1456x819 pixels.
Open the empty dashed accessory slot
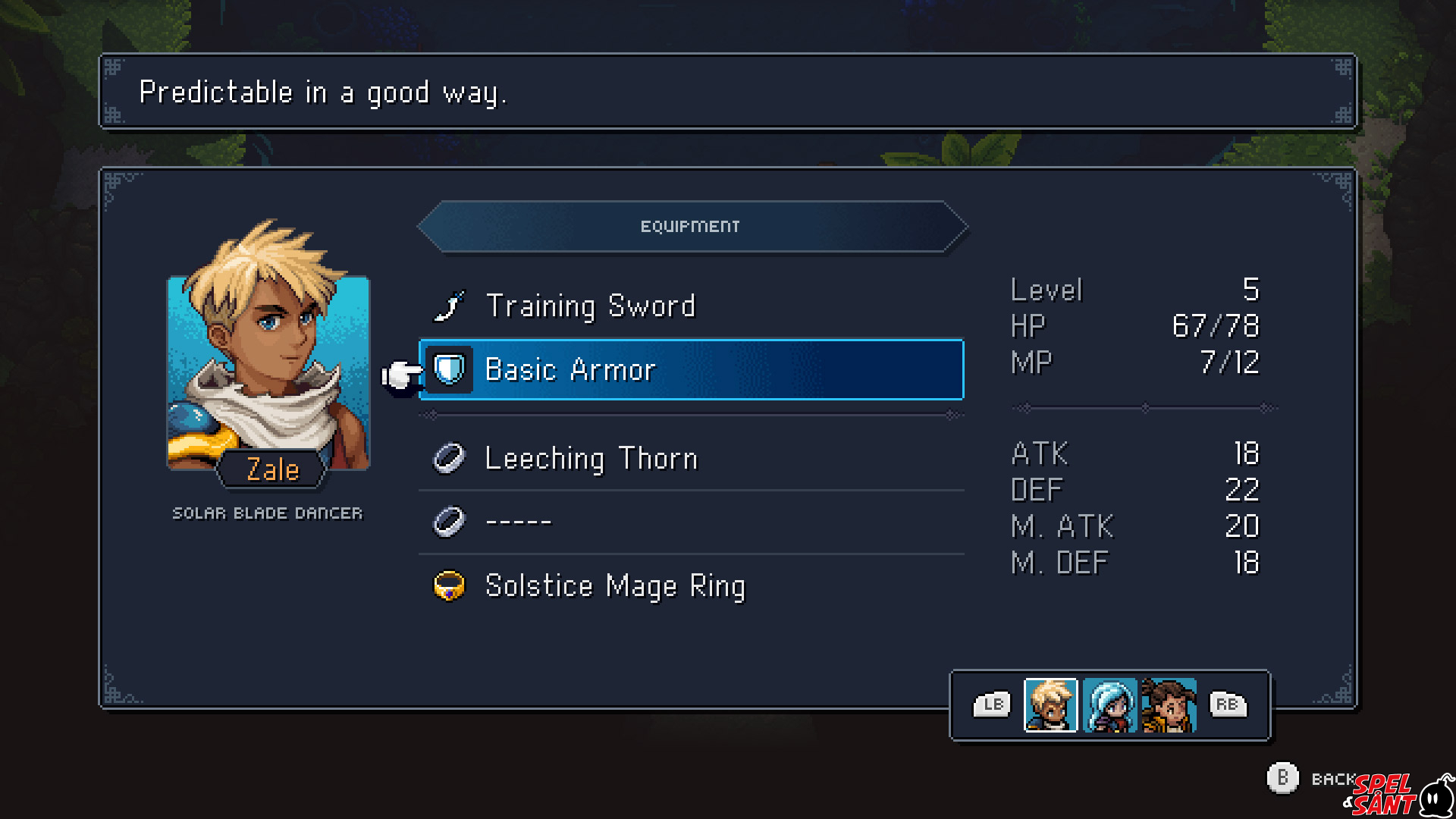(x=692, y=522)
